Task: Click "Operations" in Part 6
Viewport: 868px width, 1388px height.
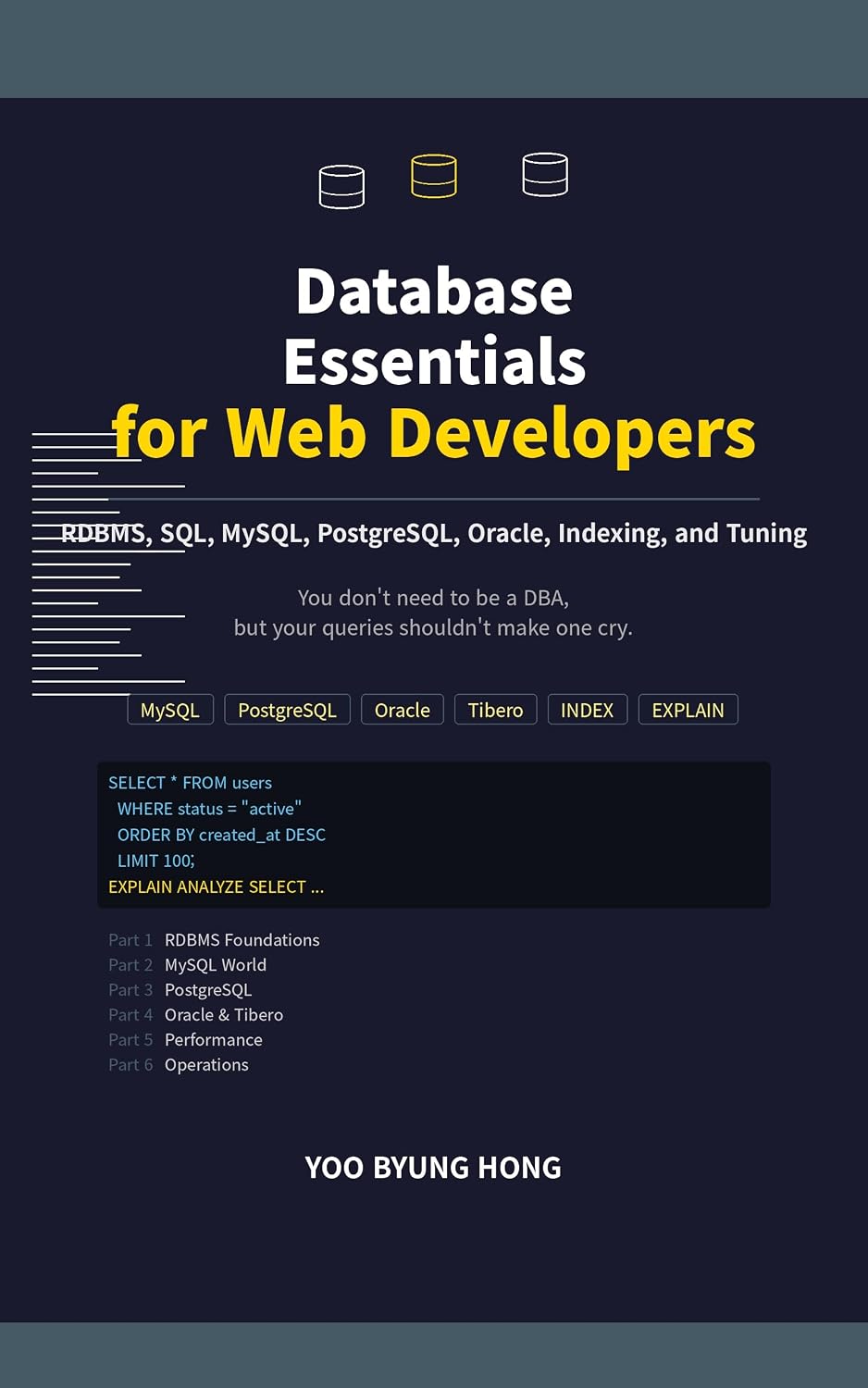Action: pyautogui.click(x=206, y=1065)
